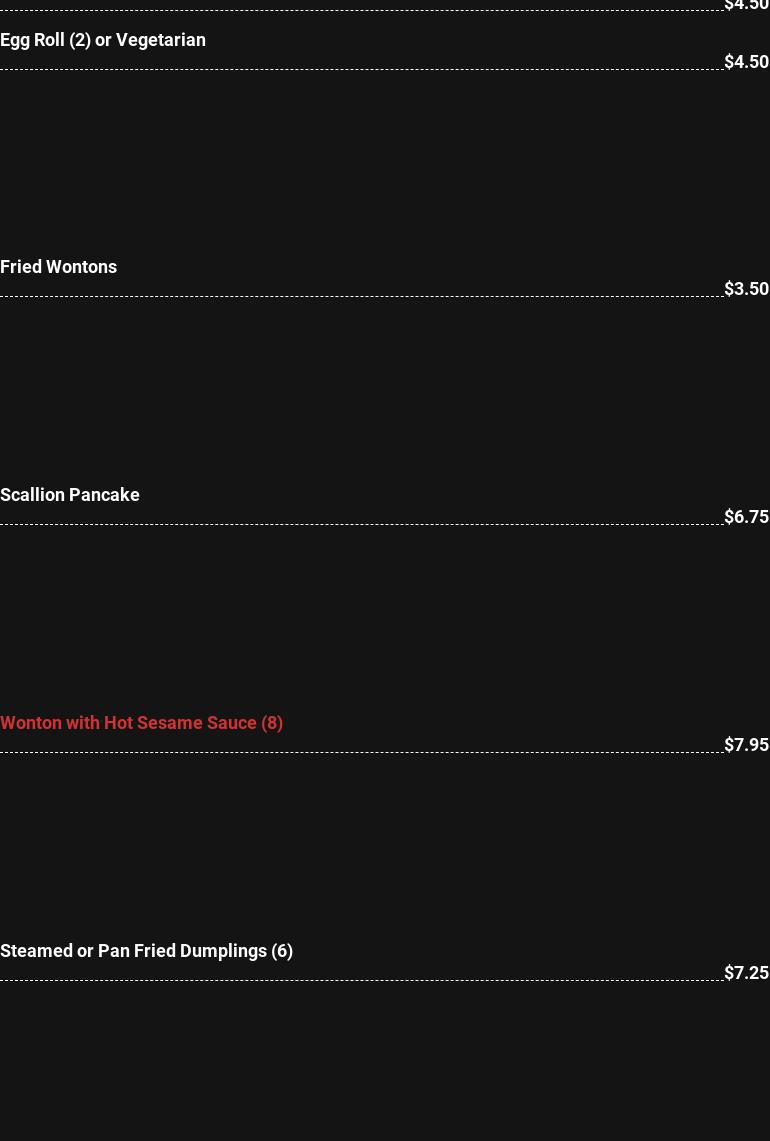The height and width of the screenshot is (1141, 770).
Task: Click the $7.95 price for Wonton with Sesame Sauce
Action: (x=746, y=745)
